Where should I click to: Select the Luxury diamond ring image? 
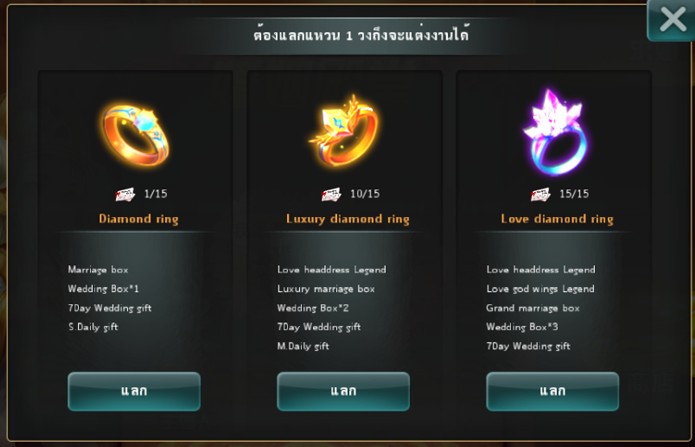click(x=344, y=132)
